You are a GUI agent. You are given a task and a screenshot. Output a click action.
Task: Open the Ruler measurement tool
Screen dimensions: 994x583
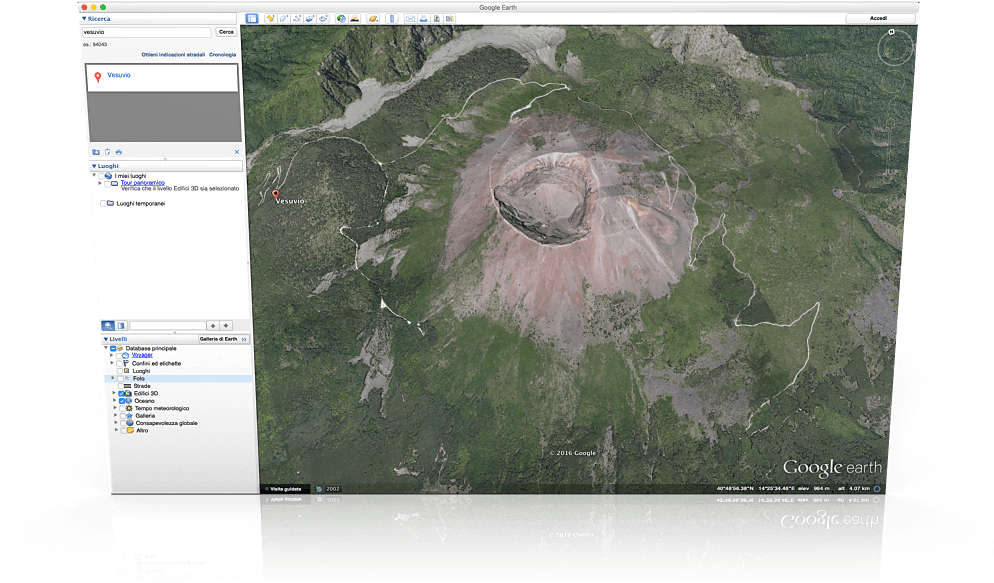391,18
